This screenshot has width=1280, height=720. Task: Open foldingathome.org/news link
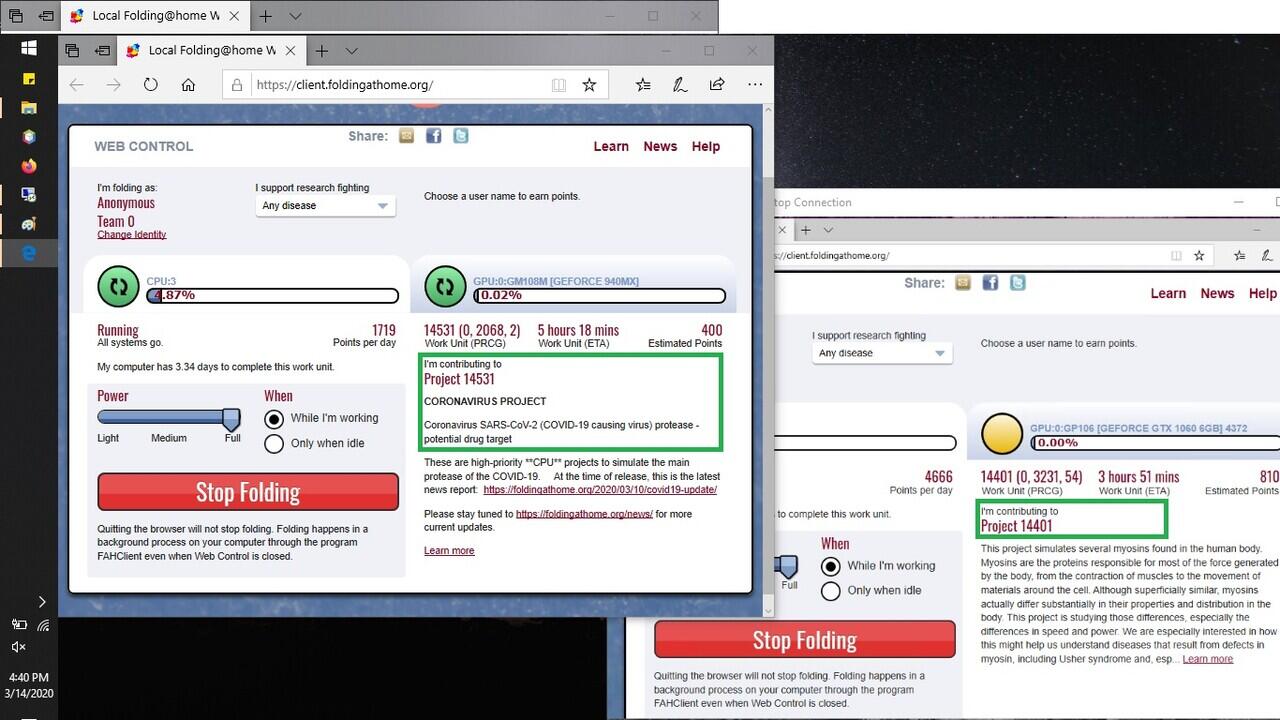(584, 514)
